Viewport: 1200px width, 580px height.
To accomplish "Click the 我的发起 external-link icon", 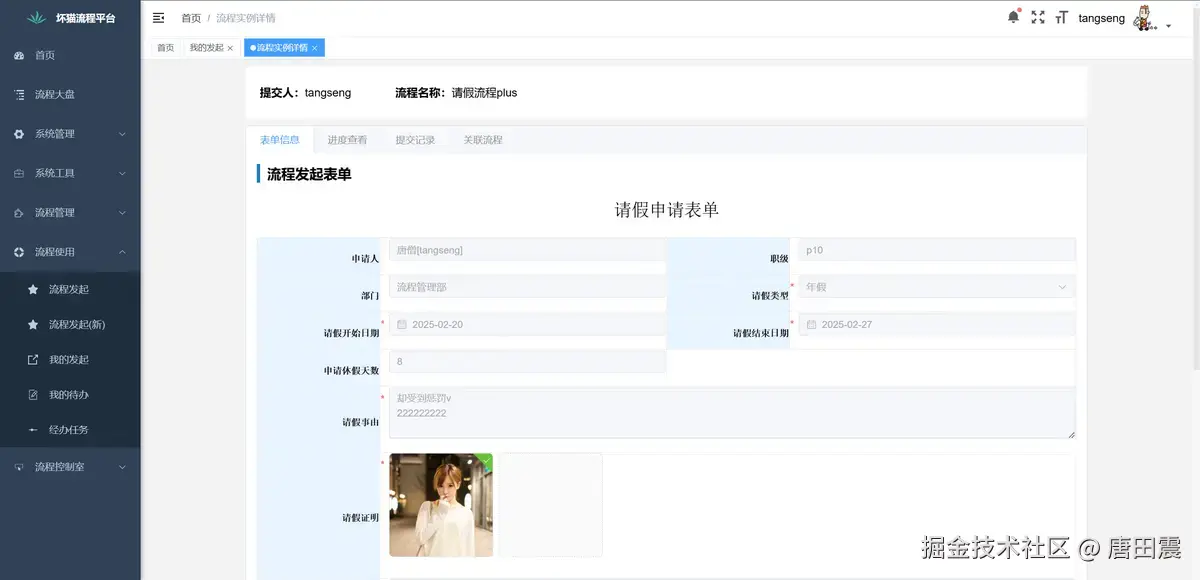I will (33, 359).
